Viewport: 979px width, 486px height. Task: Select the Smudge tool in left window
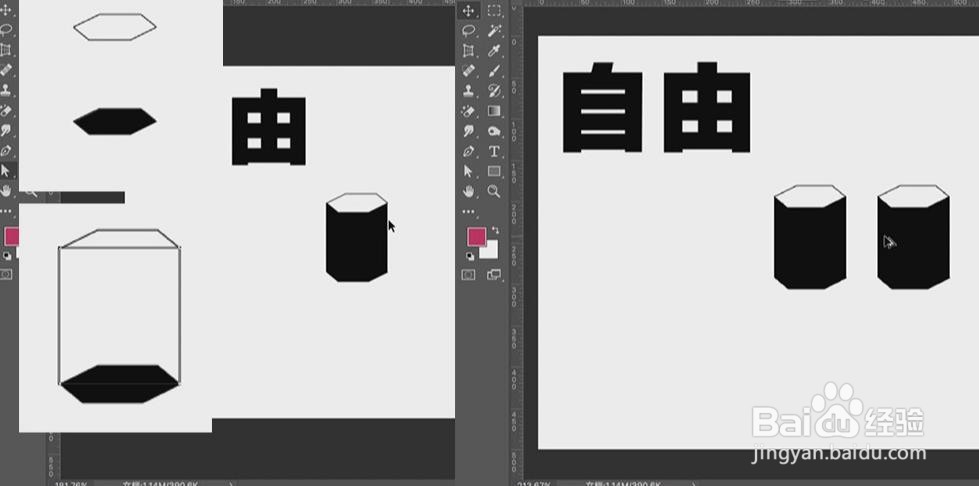pos(6,131)
